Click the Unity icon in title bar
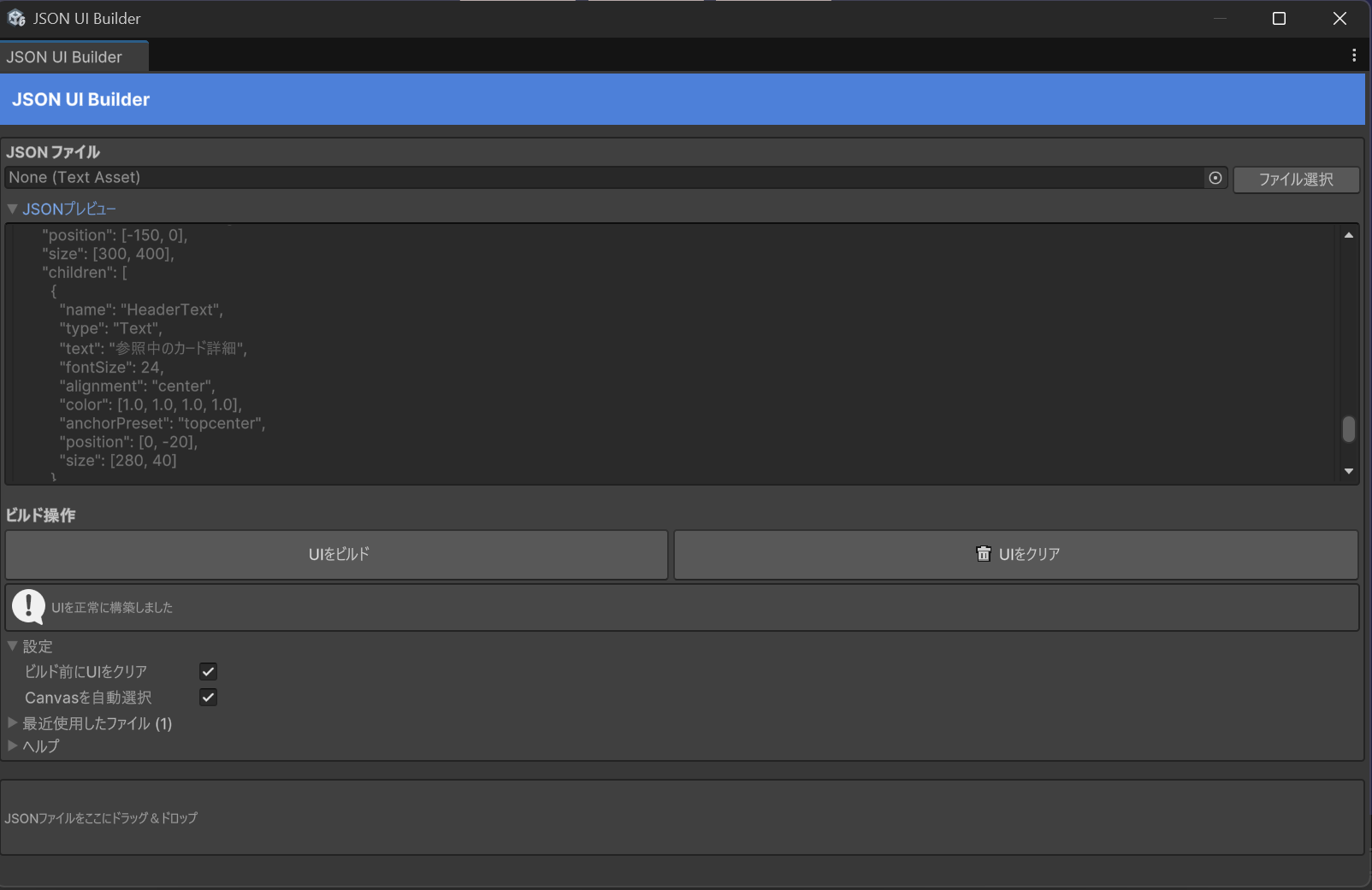 pyautogui.click(x=16, y=18)
